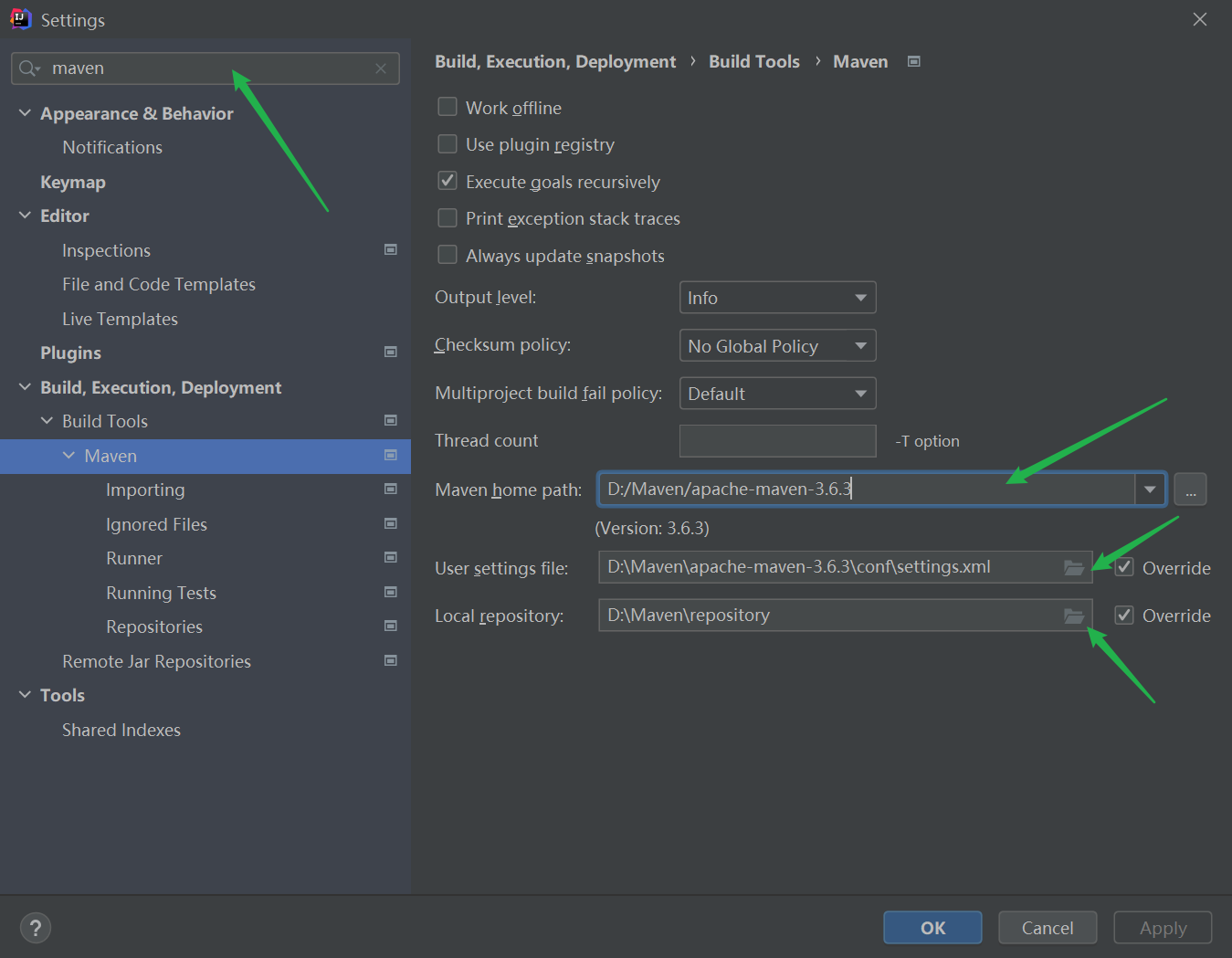Toggle Override for User settings file
Viewport: 1232px width, 958px height.
point(1124,567)
